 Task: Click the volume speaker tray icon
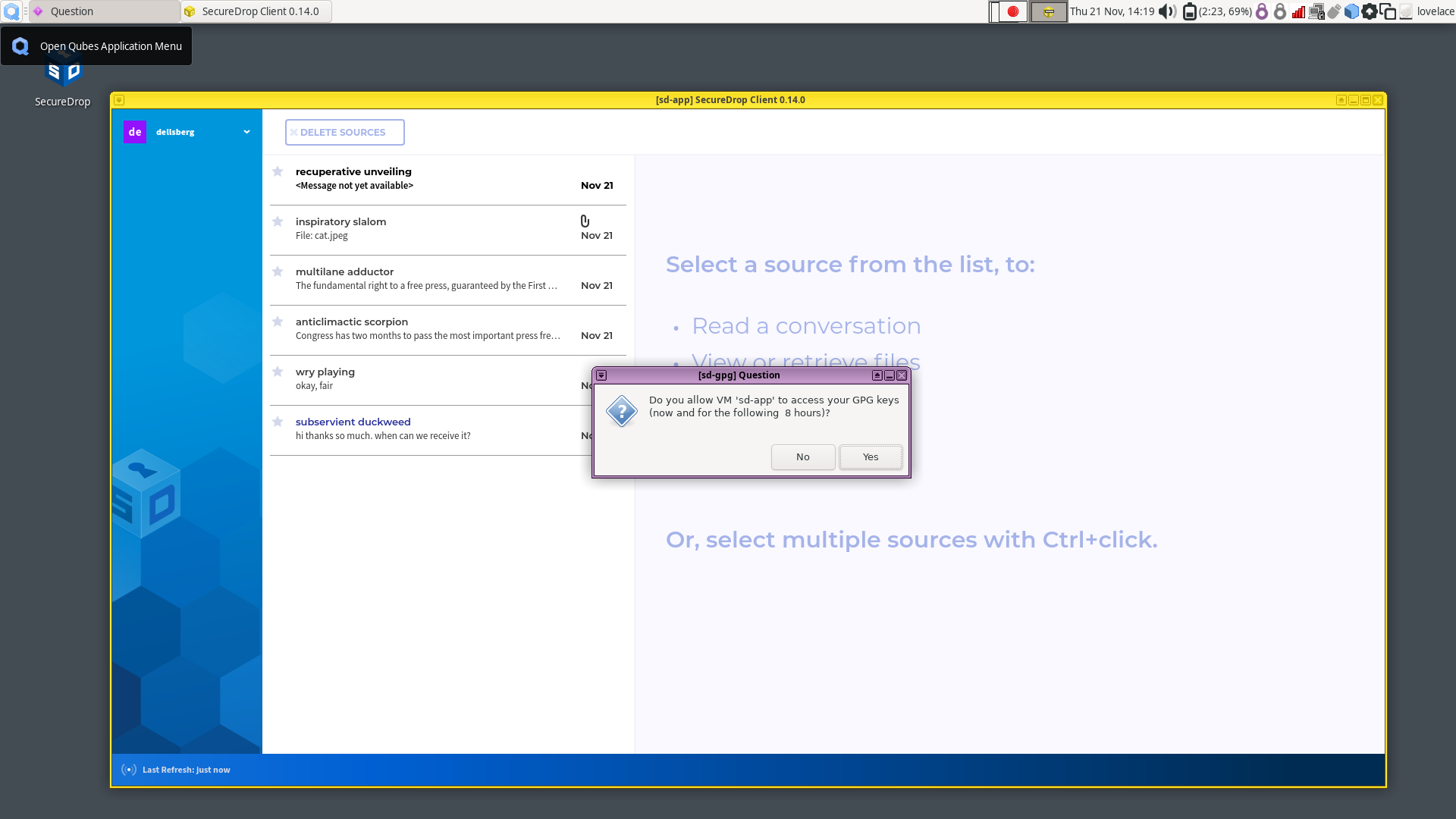(1168, 11)
